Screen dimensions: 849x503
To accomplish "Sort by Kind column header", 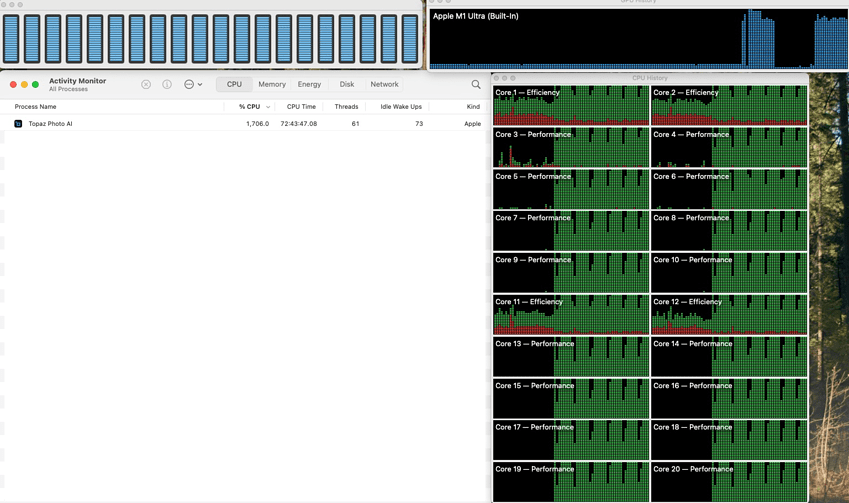I will [x=473, y=107].
